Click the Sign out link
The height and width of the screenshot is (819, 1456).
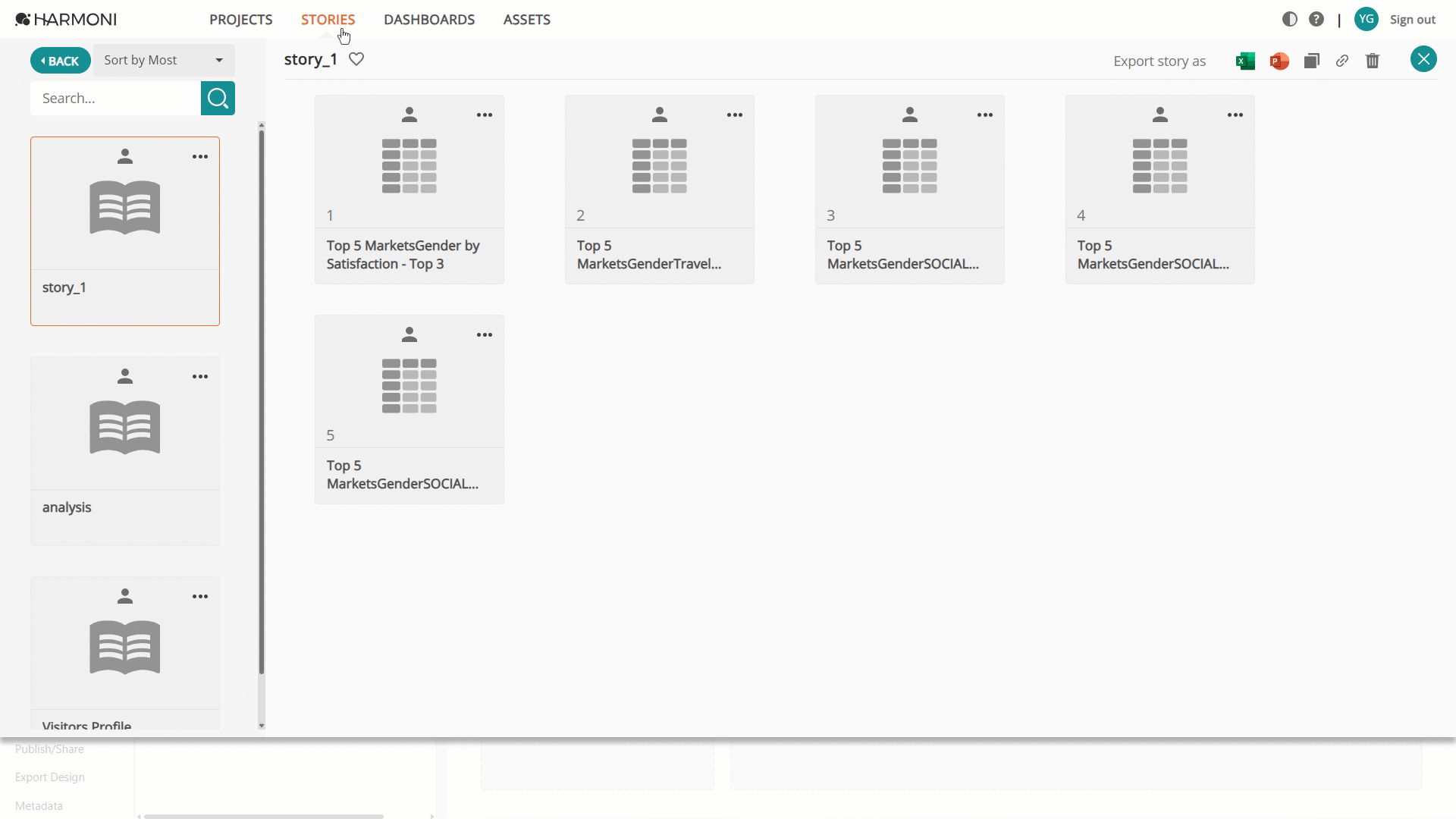coord(1412,20)
